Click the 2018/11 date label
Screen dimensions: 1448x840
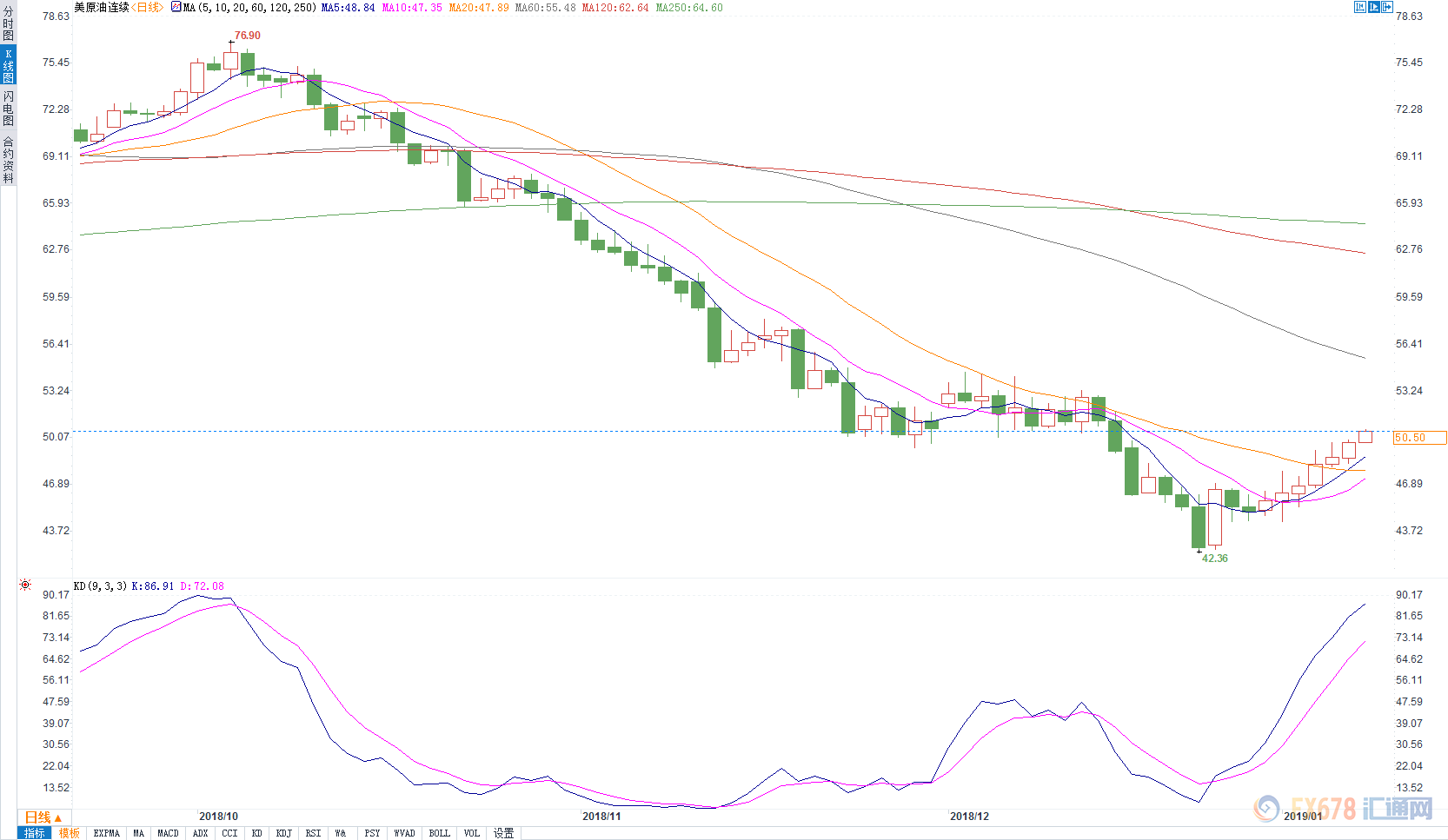(601, 817)
